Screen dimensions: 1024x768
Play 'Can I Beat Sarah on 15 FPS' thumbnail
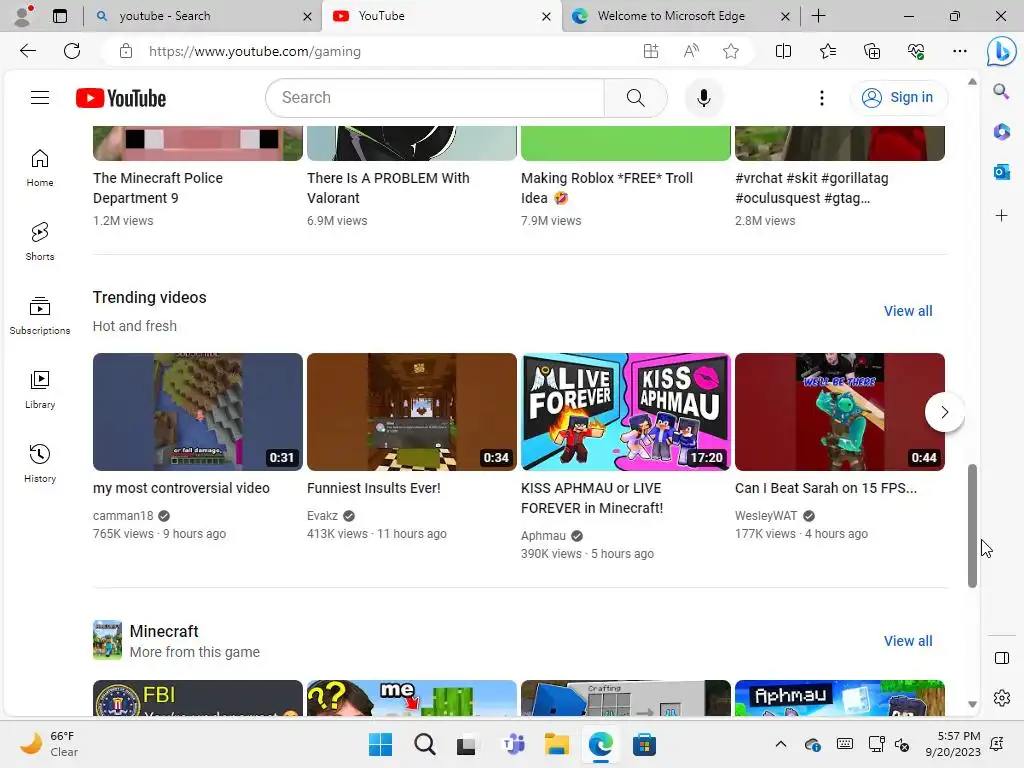click(840, 412)
